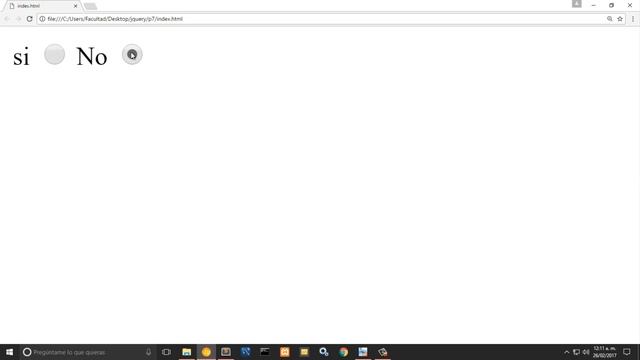Open volume control tray icon
Screen dimensions: 640x360
point(586,352)
